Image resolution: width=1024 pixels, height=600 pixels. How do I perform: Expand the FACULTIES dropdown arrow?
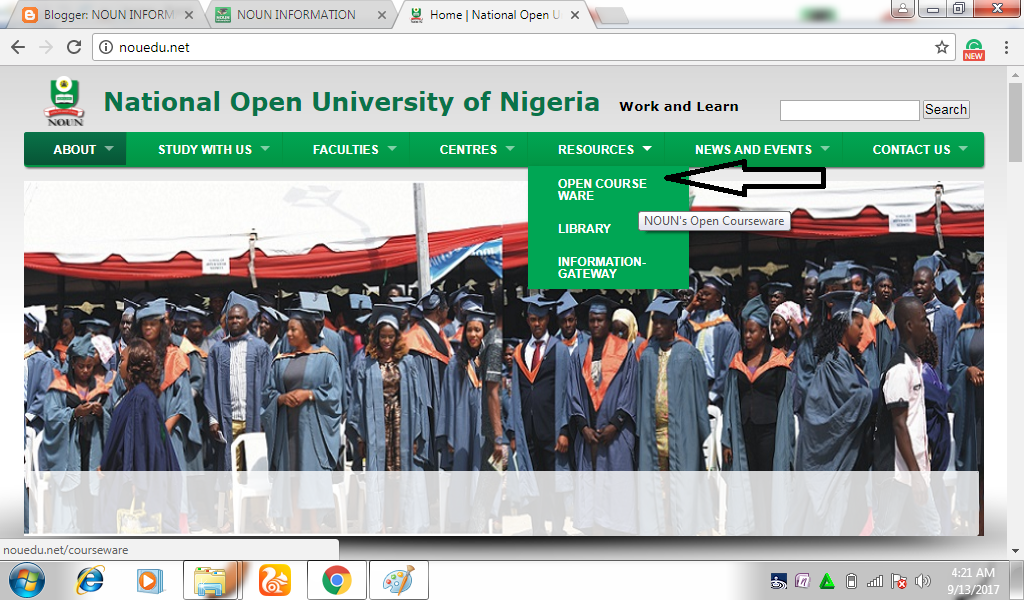392,149
